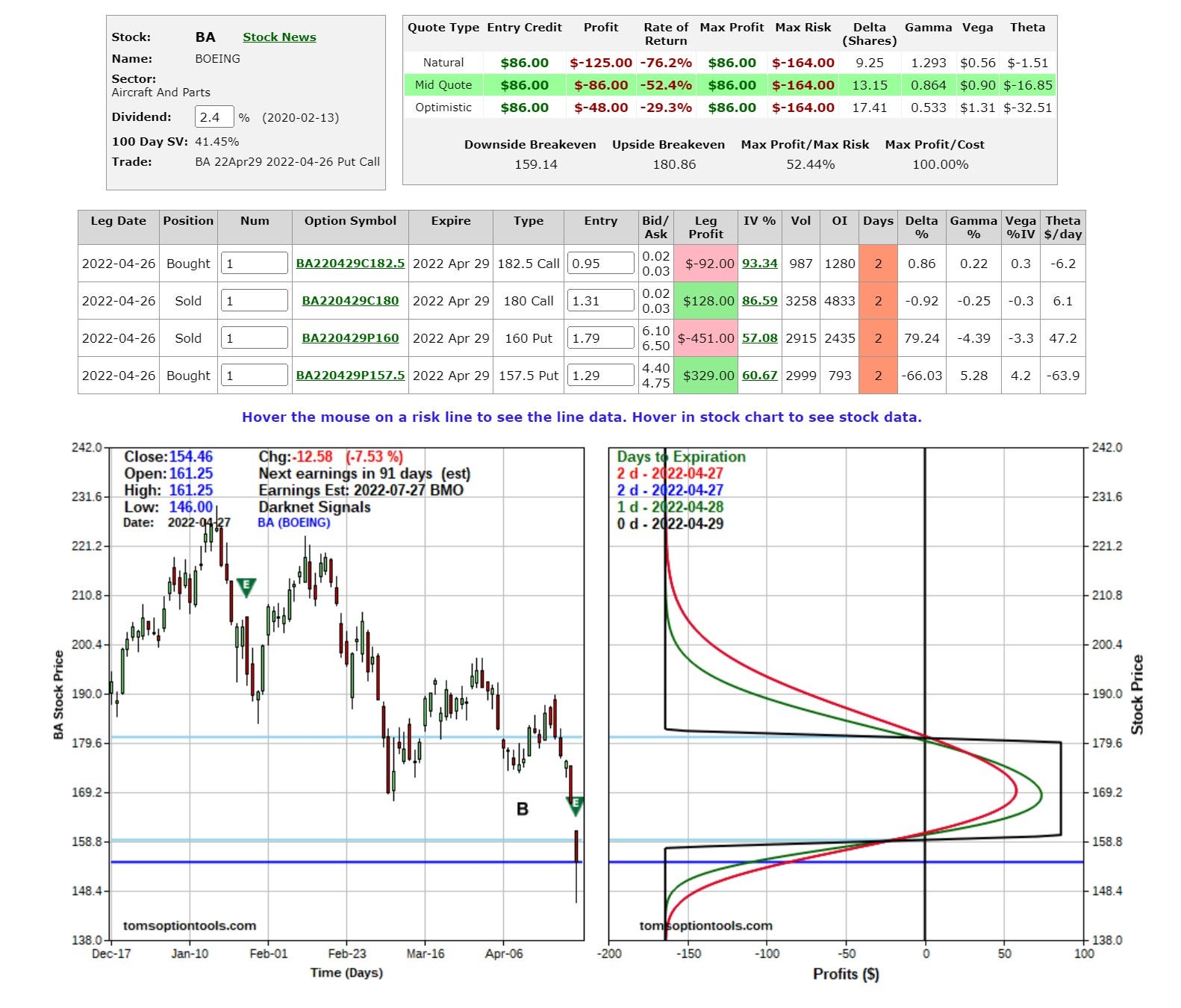The image size is (1181, 1008).
Task: Click tomsoptiontools.com text on stock chart
Action: pyautogui.click(x=190, y=926)
